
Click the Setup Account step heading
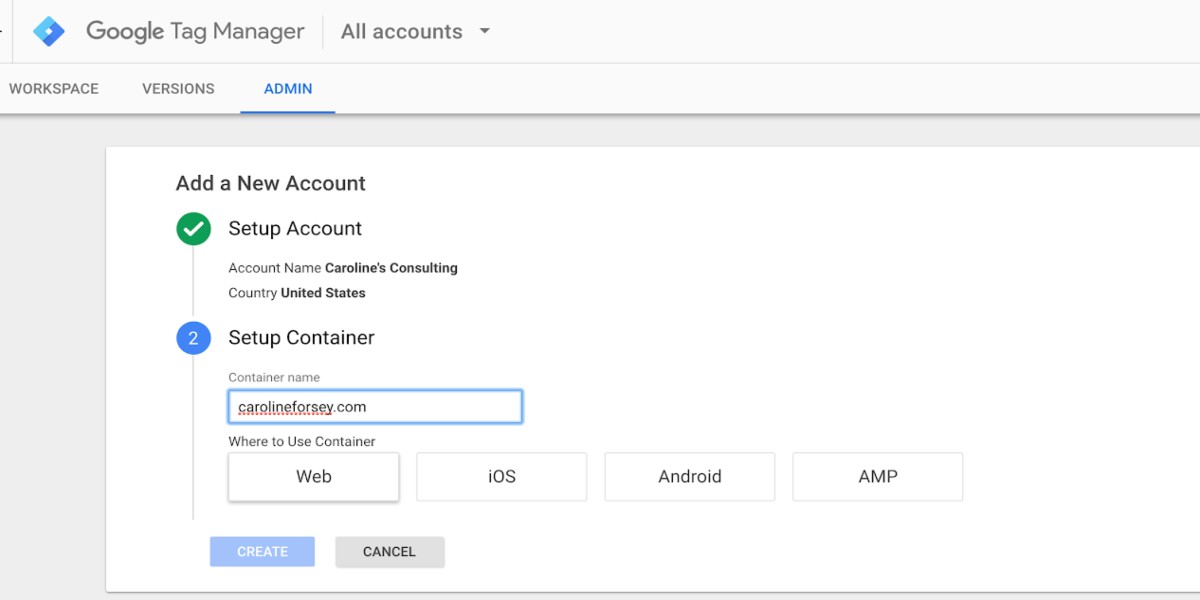click(295, 229)
